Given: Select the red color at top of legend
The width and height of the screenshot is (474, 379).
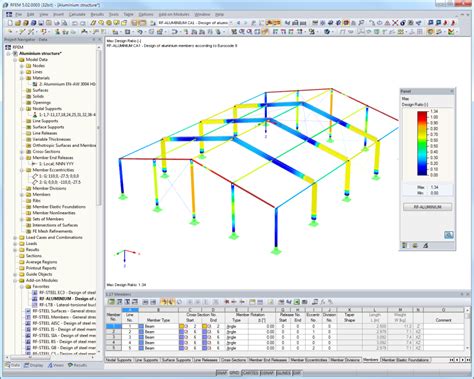Looking at the screenshot, I should point(422,114).
